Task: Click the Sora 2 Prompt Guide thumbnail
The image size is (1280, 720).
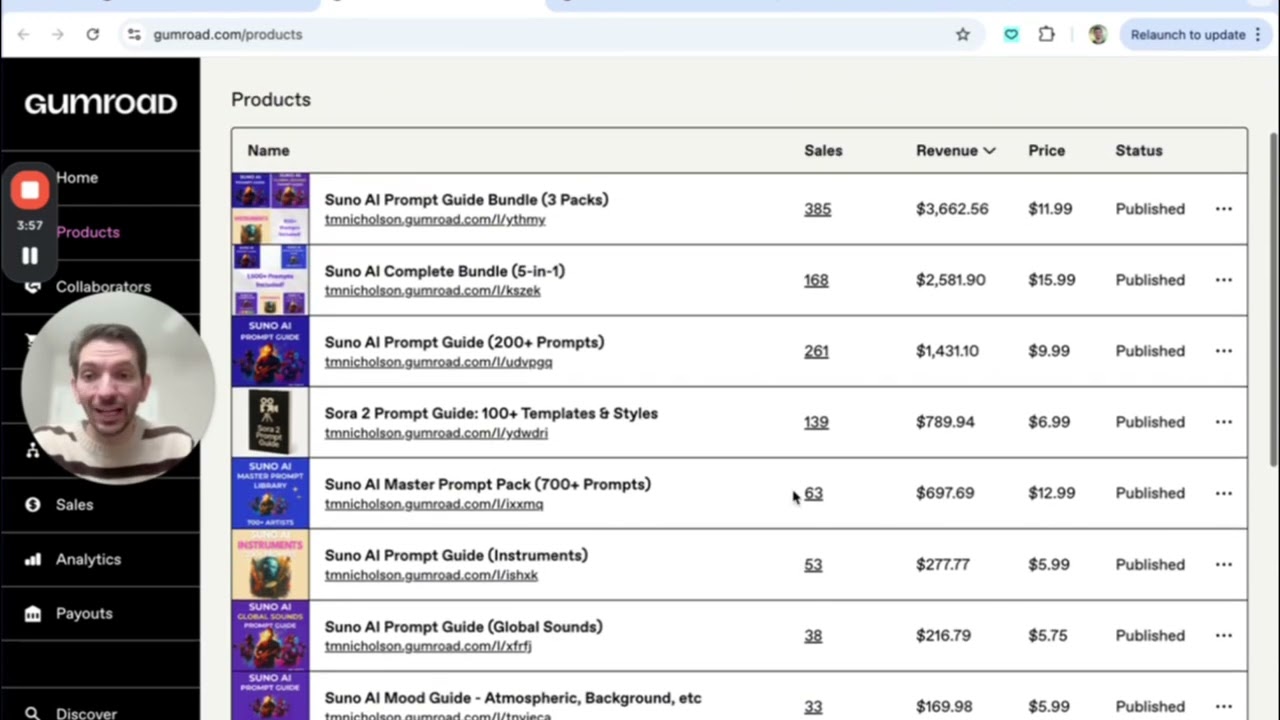Action: 271,422
